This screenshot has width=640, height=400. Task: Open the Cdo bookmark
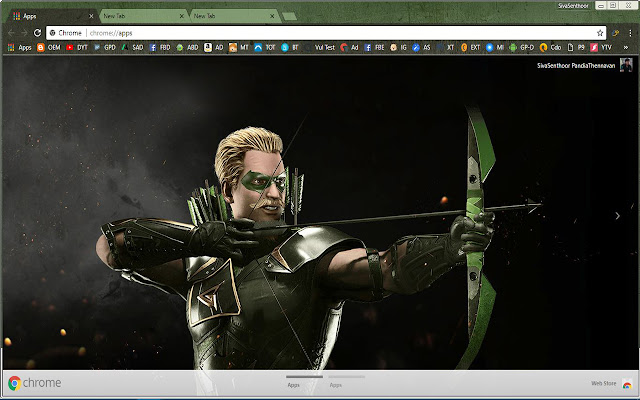[x=550, y=47]
